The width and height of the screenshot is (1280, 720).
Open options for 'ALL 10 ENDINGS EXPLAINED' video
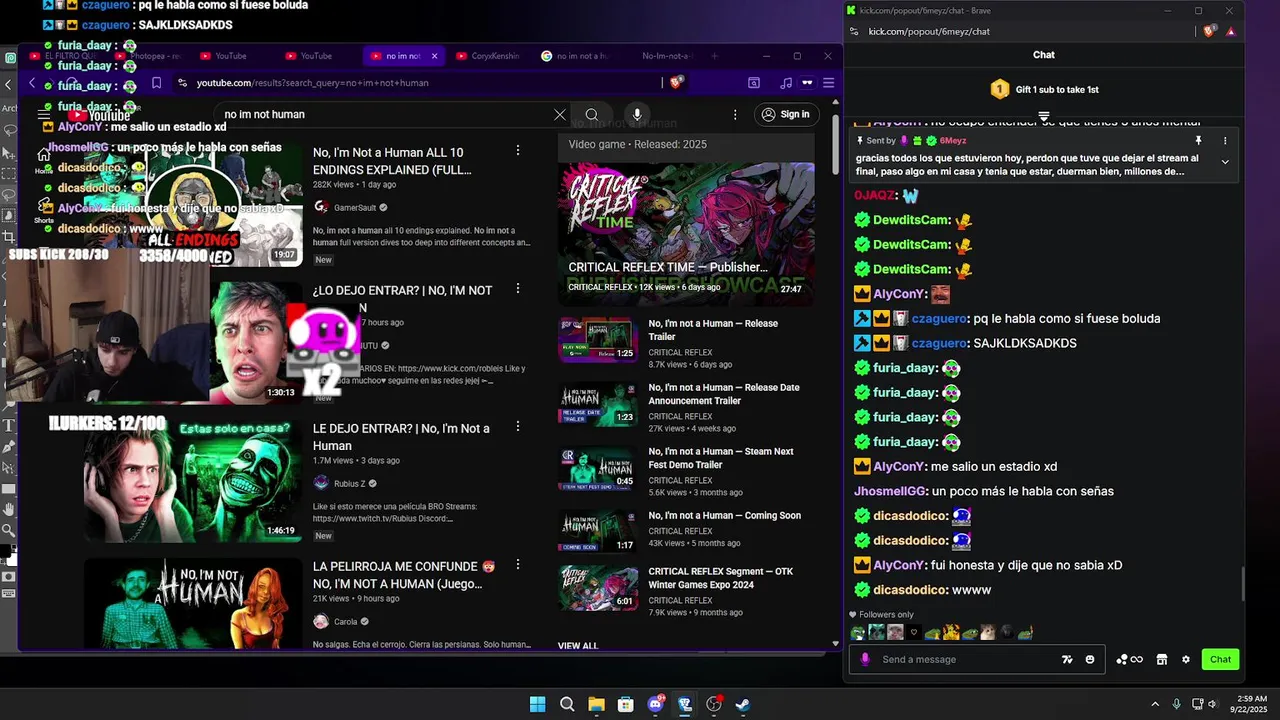point(517,150)
